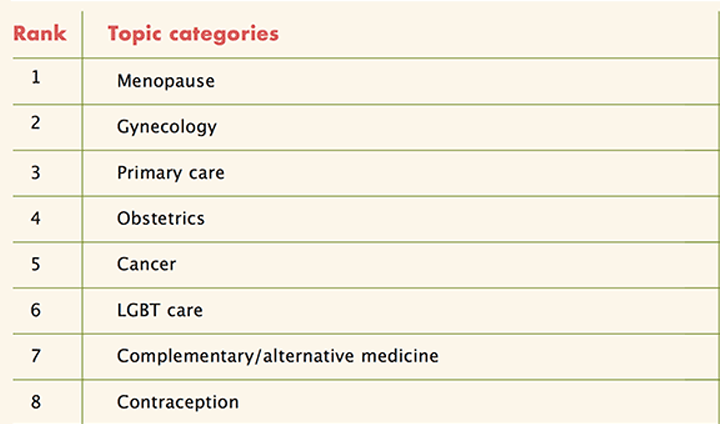Click the word categories in header
This screenshot has width=720, height=424.
tap(224, 35)
